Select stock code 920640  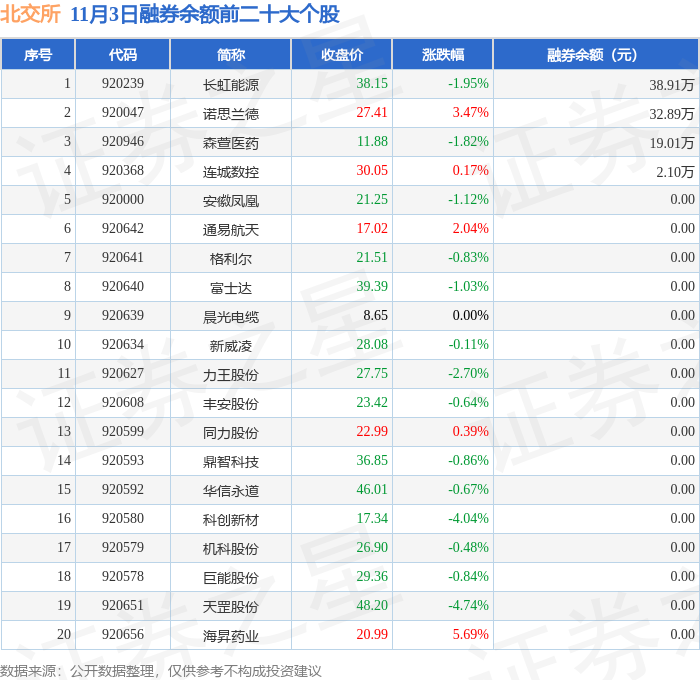[x=123, y=287]
